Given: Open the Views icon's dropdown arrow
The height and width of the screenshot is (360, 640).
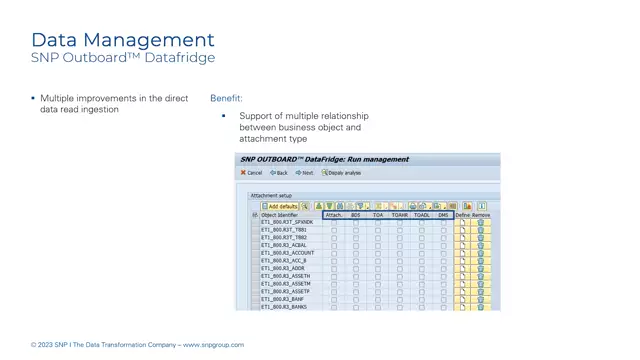Looking at the screenshot, I should point(430,207).
